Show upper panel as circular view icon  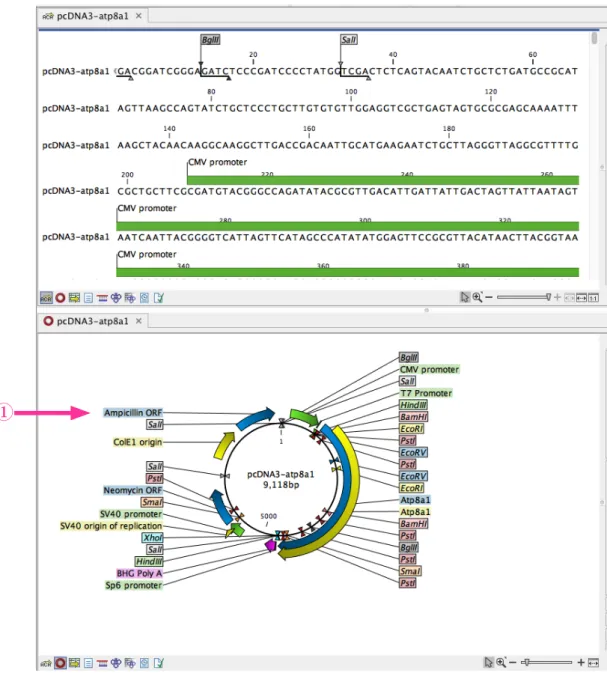click(x=61, y=297)
